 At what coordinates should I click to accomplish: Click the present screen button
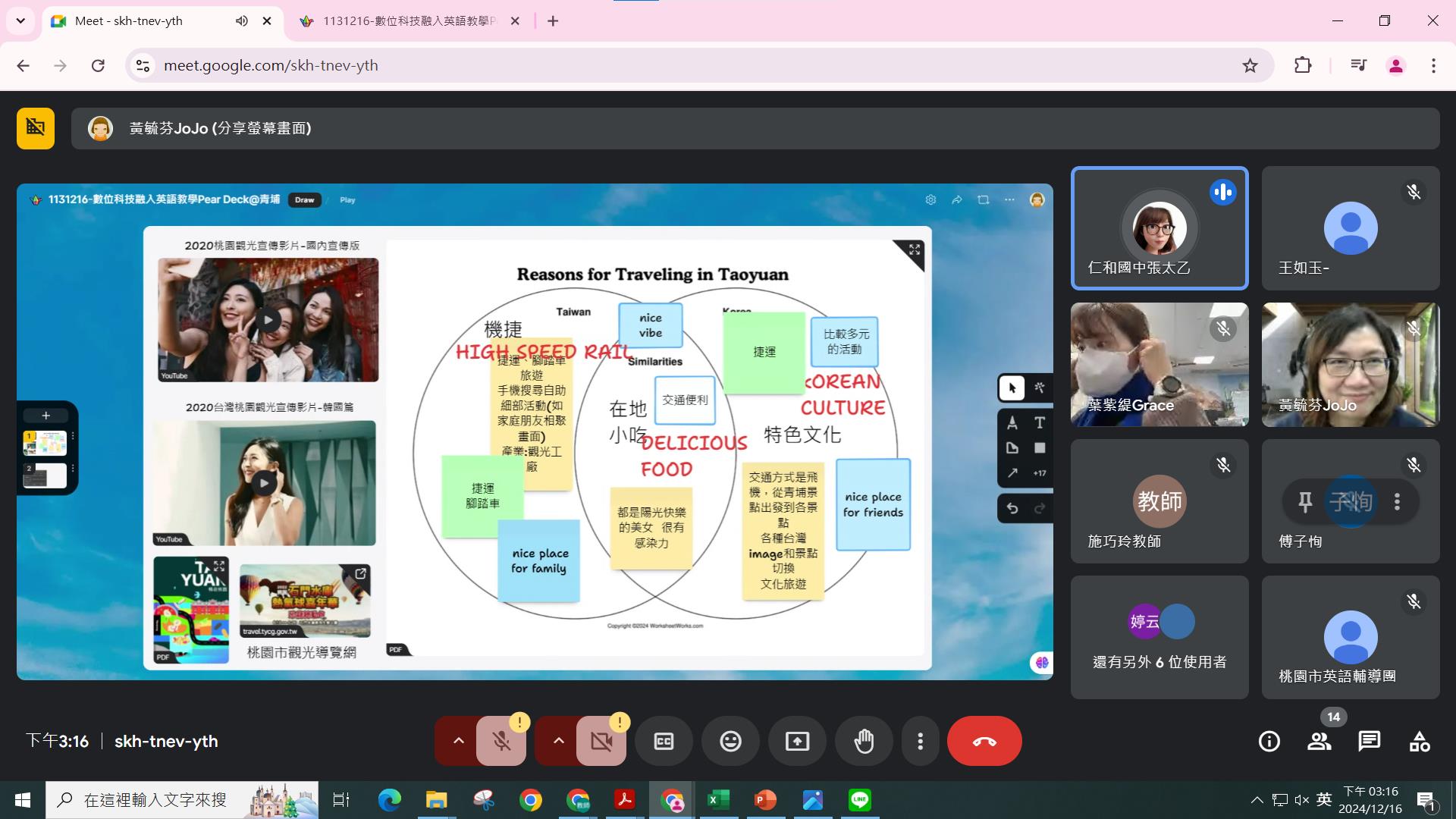[x=797, y=741]
